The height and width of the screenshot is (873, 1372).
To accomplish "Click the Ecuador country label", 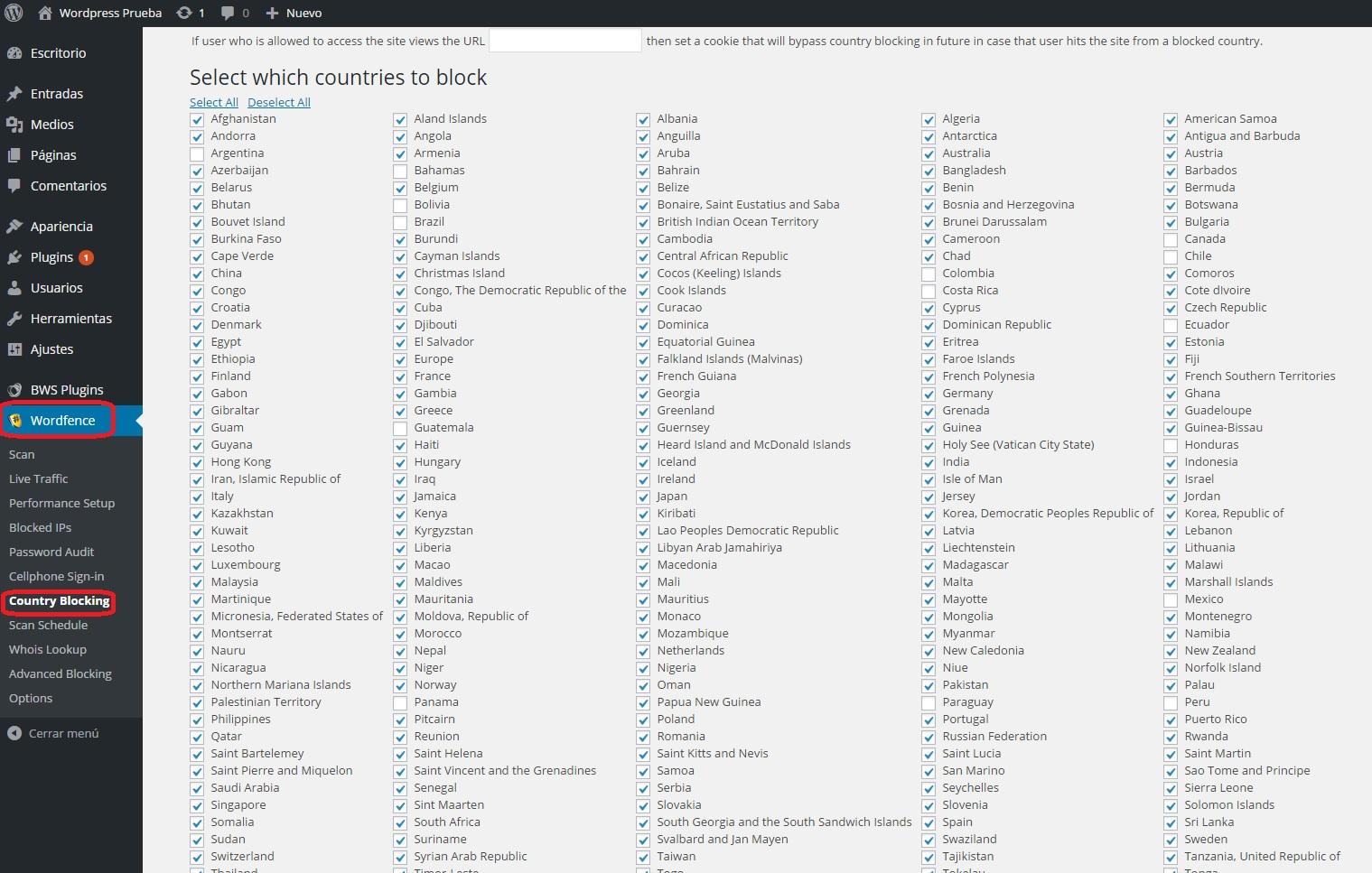I will click(x=1207, y=325).
